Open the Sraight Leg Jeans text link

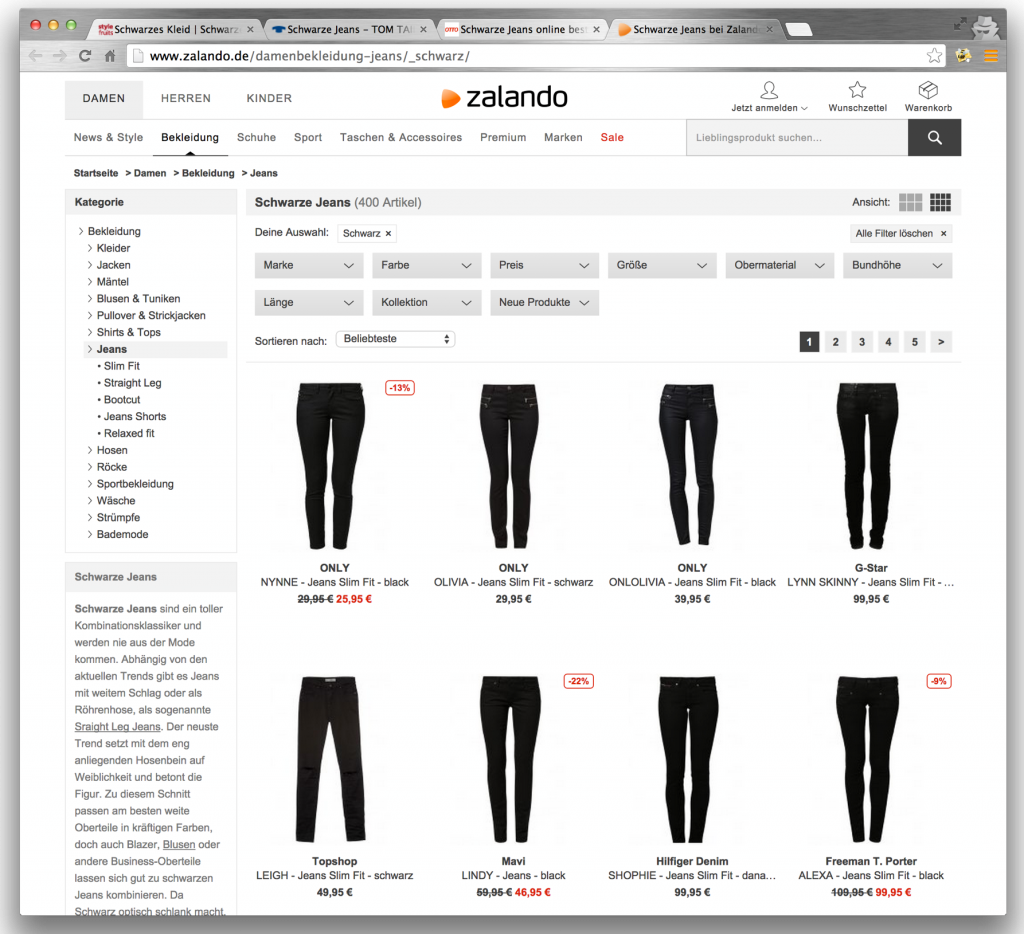click(118, 727)
